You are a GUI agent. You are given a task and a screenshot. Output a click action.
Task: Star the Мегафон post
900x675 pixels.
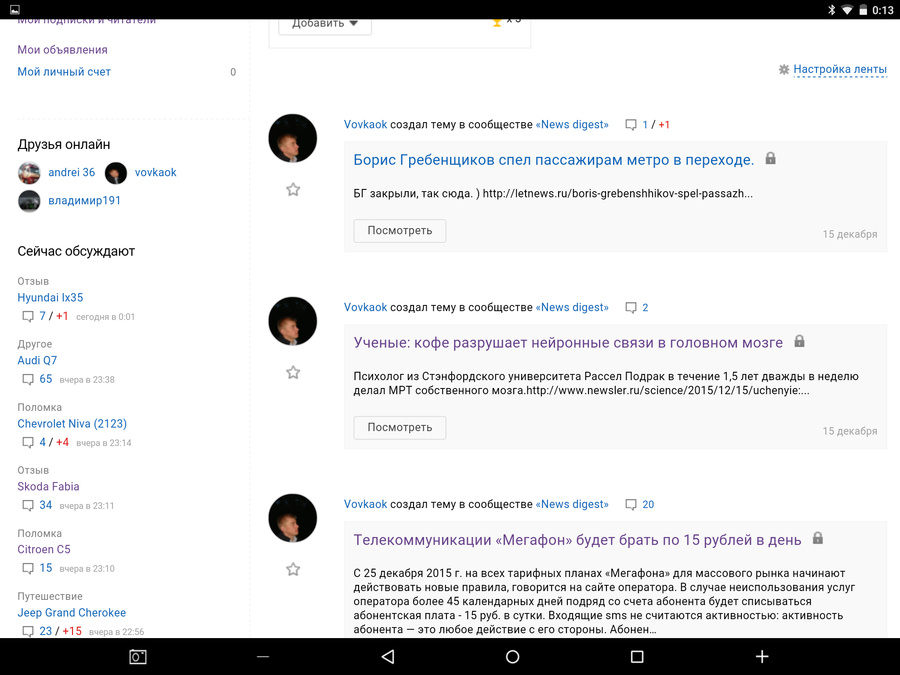293,569
